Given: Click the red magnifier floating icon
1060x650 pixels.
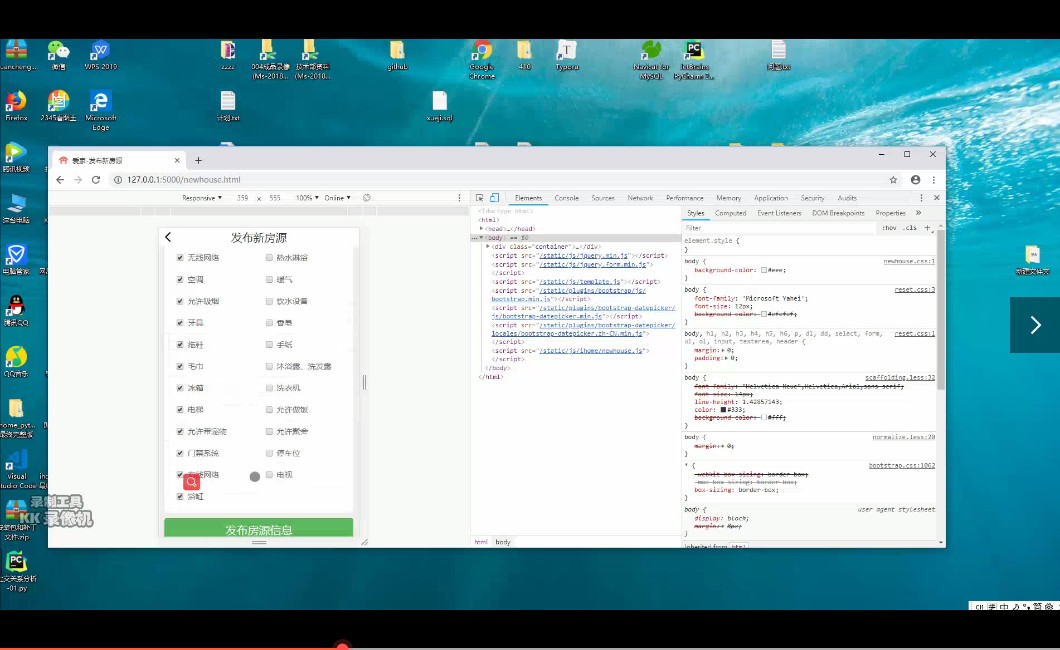Looking at the screenshot, I should coord(191,482).
